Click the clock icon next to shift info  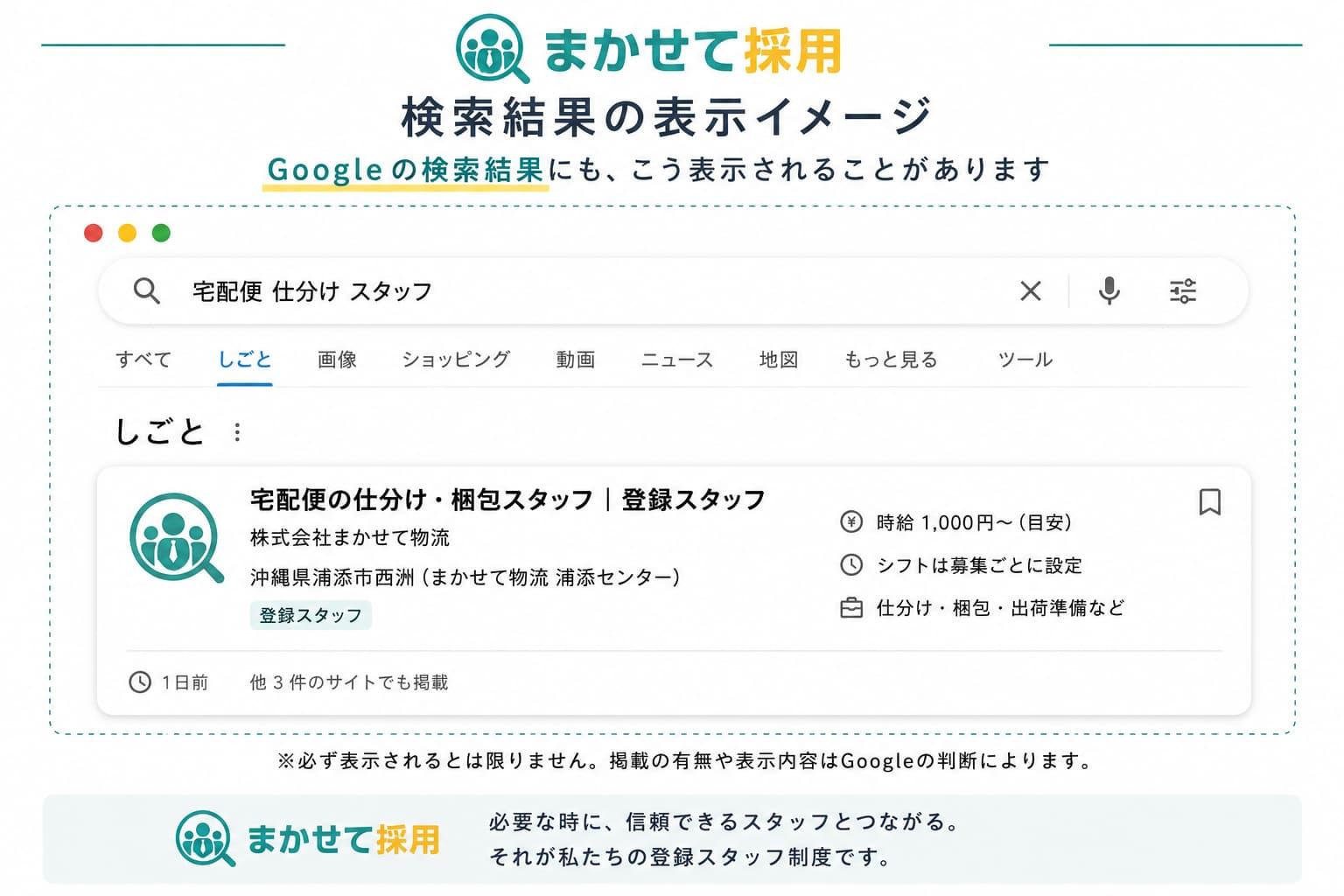pos(850,565)
